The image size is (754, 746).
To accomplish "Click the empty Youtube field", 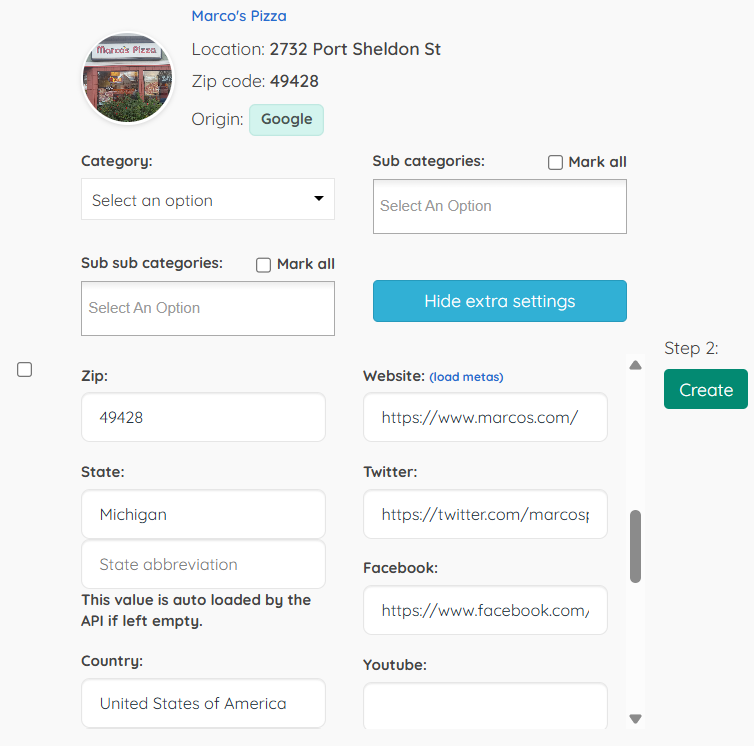I will click(x=485, y=705).
